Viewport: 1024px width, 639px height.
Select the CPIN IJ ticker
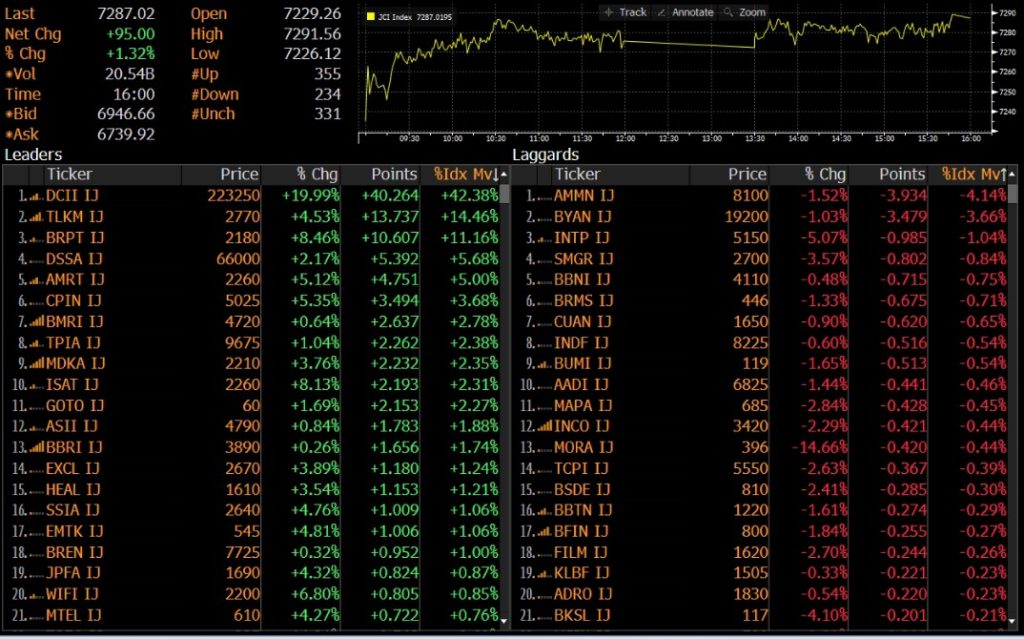[74, 301]
